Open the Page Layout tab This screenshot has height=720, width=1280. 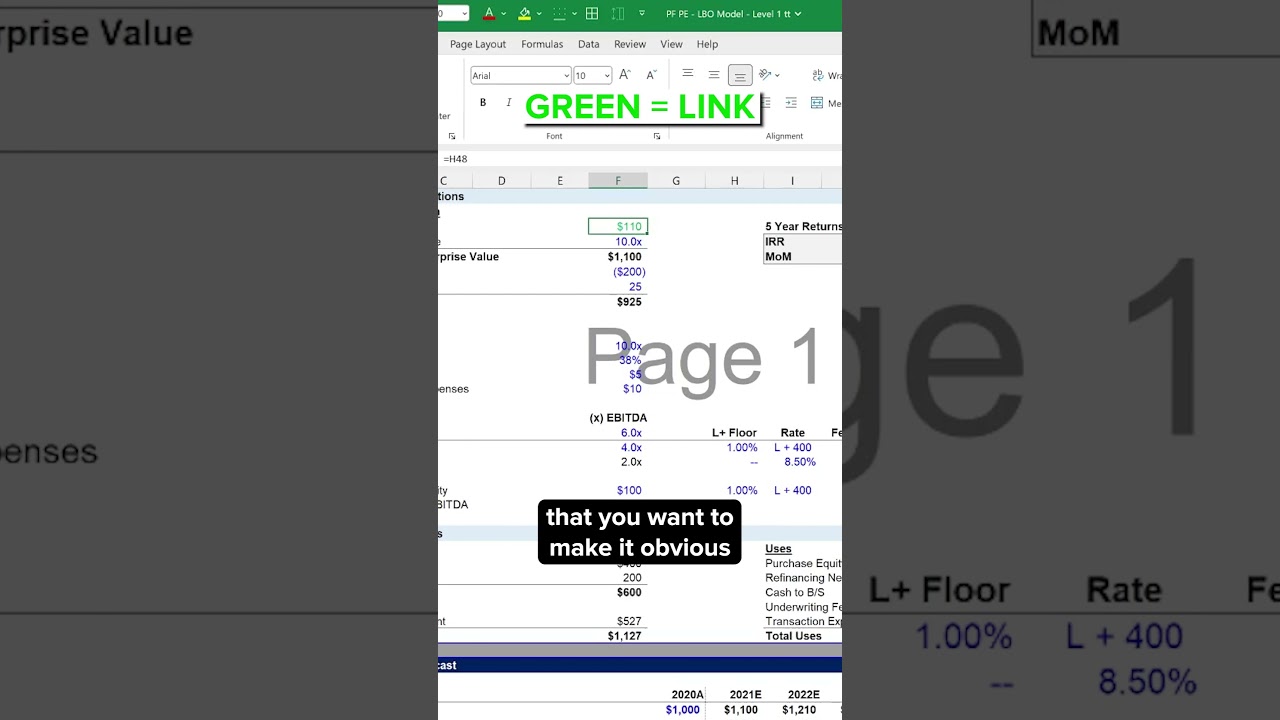coord(478,44)
